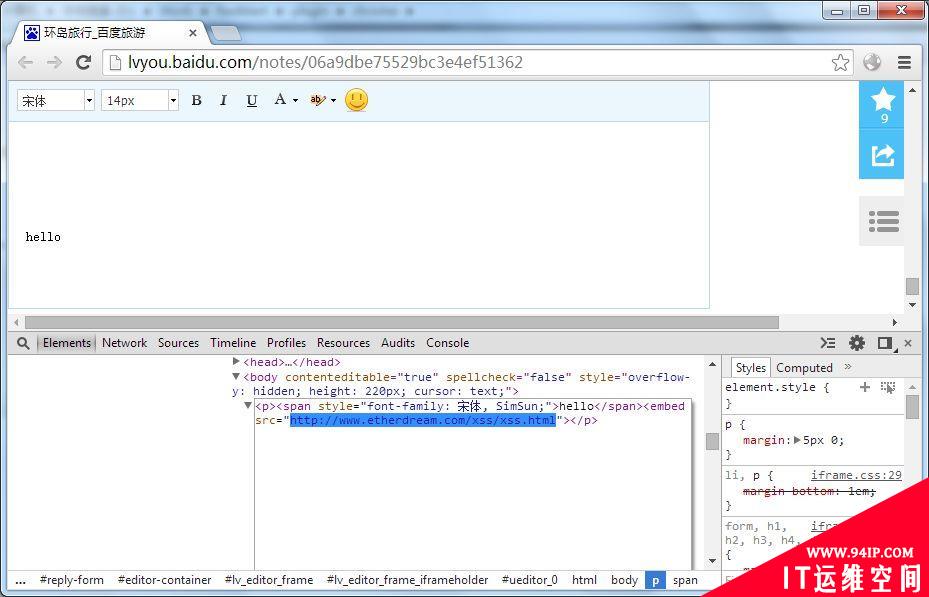Show the console drawer

(x=828, y=343)
